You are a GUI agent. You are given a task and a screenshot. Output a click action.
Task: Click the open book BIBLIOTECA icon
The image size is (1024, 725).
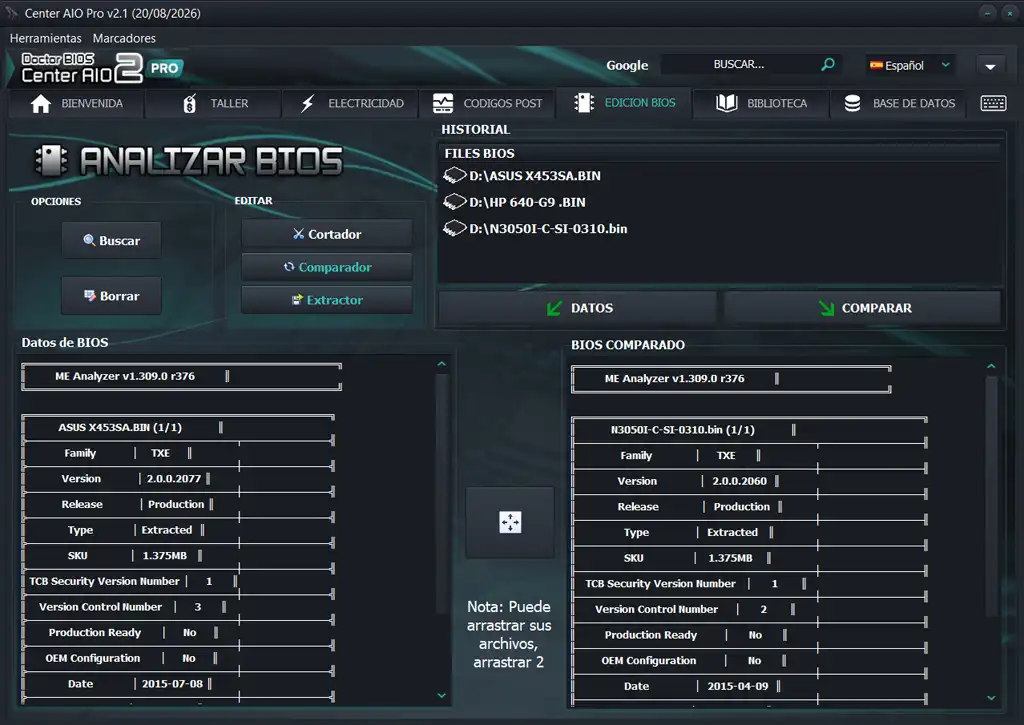click(x=727, y=103)
